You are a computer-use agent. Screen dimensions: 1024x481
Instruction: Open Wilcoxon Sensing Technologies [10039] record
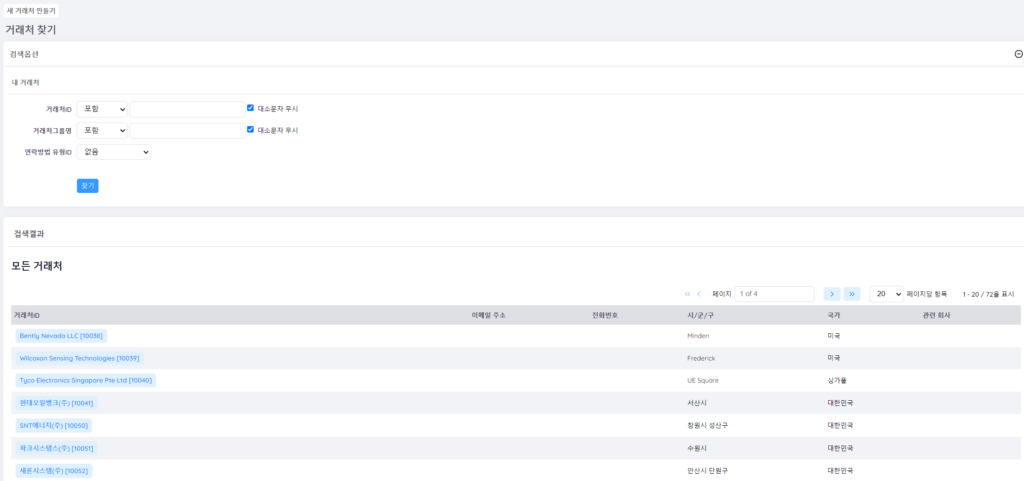pos(79,358)
